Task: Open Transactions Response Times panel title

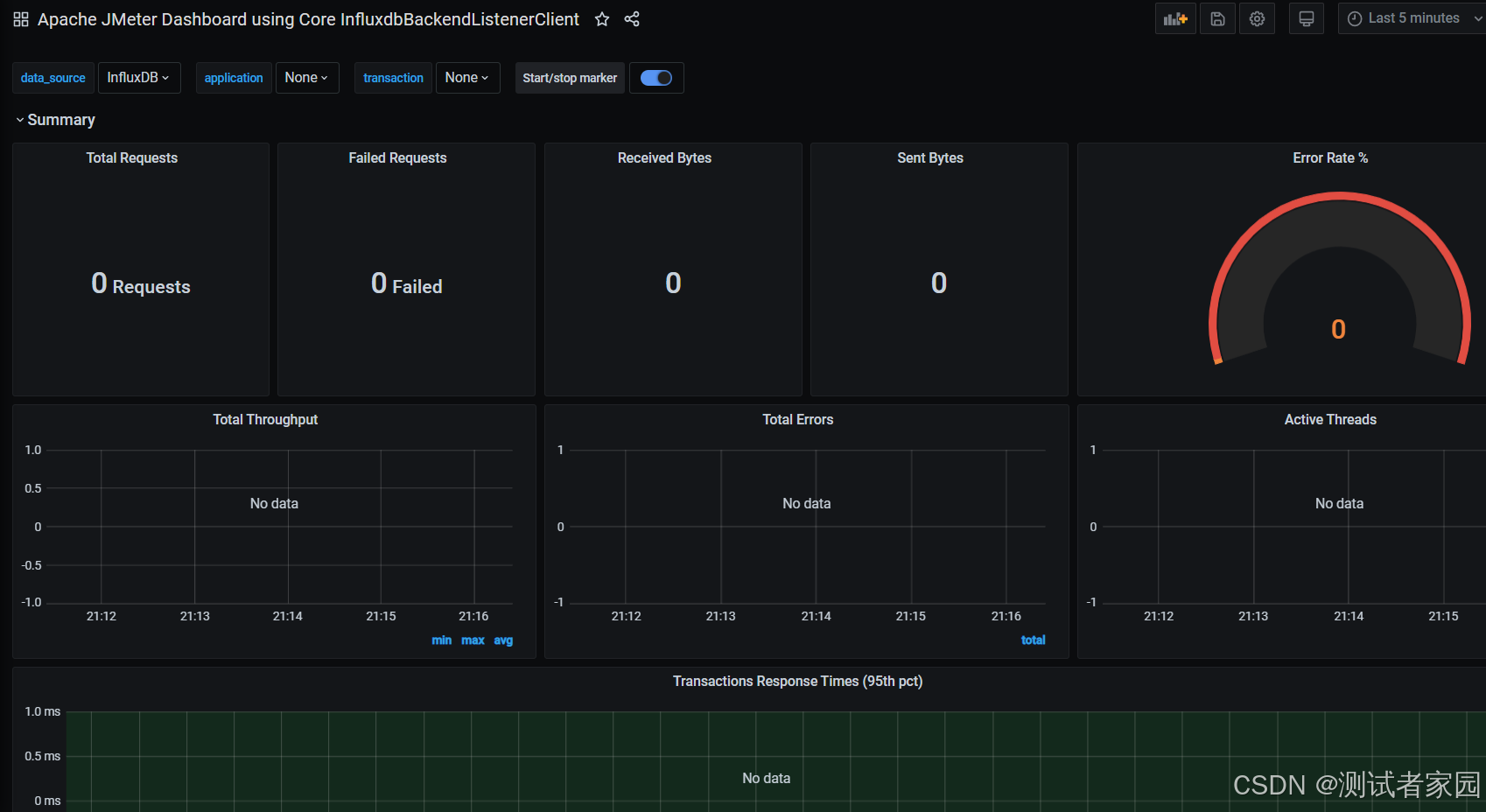Action: tap(797, 682)
